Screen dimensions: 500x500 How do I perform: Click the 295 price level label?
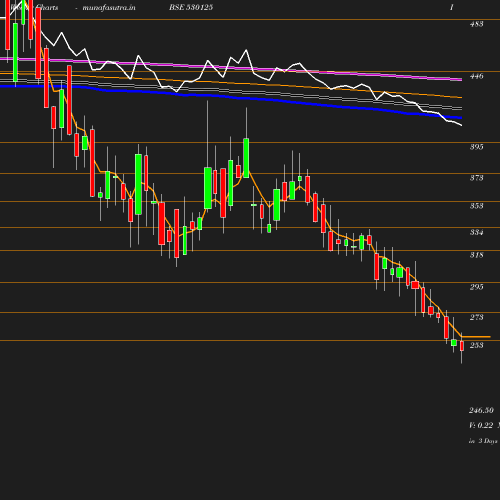click(x=476, y=287)
